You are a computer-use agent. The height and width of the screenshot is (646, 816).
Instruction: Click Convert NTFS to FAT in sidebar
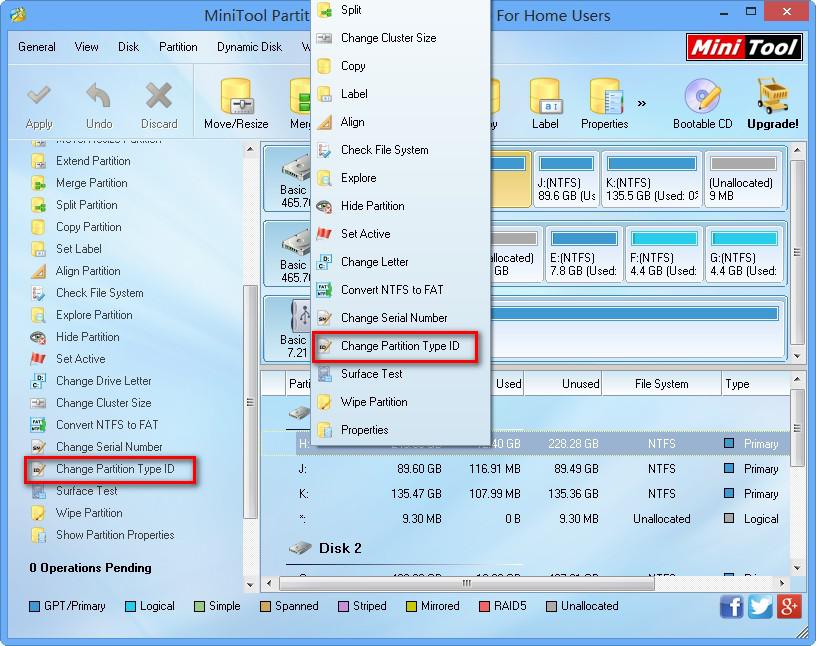[x=107, y=425]
